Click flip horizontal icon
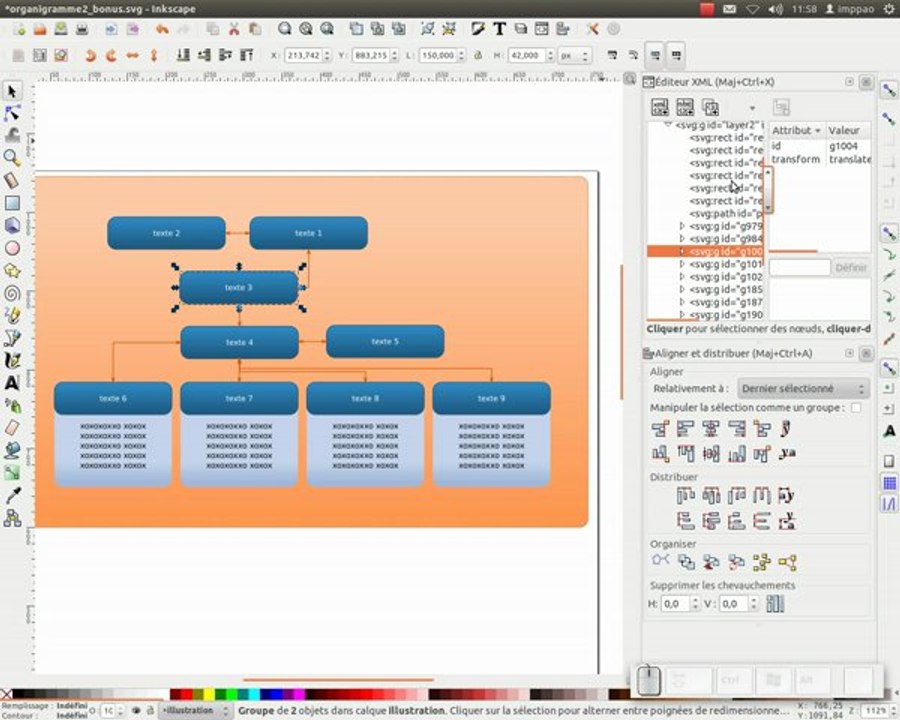Viewport: 900px width, 720px height. [x=133, y=56]
